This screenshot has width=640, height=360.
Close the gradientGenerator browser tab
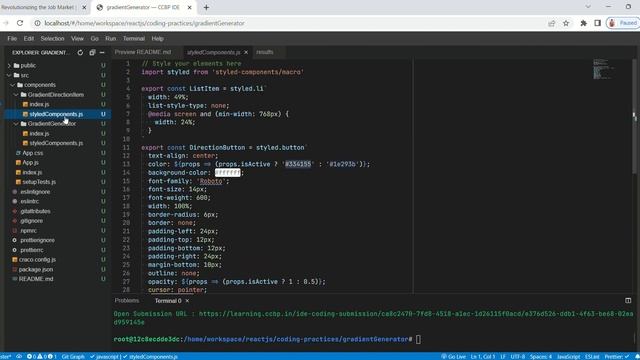[189, 7]
